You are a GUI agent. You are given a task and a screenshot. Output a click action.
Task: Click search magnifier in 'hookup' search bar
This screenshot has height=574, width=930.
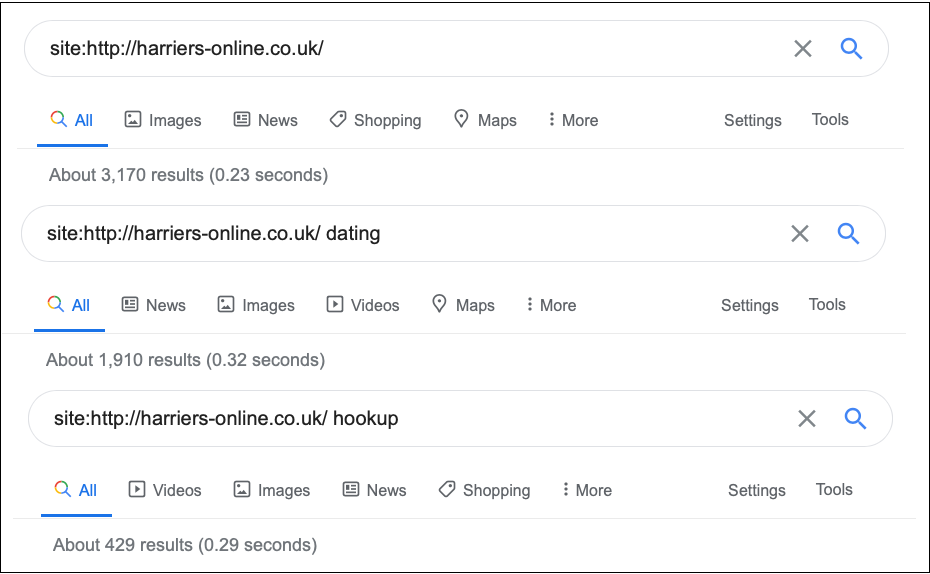(855, 419)
